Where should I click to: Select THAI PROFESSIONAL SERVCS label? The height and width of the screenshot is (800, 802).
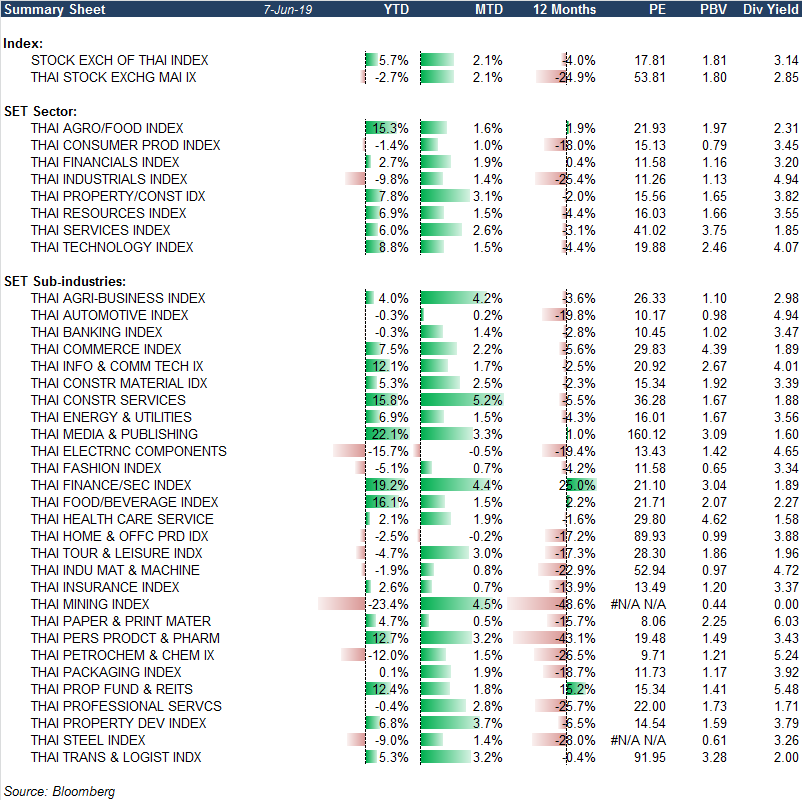pos(126,706)
